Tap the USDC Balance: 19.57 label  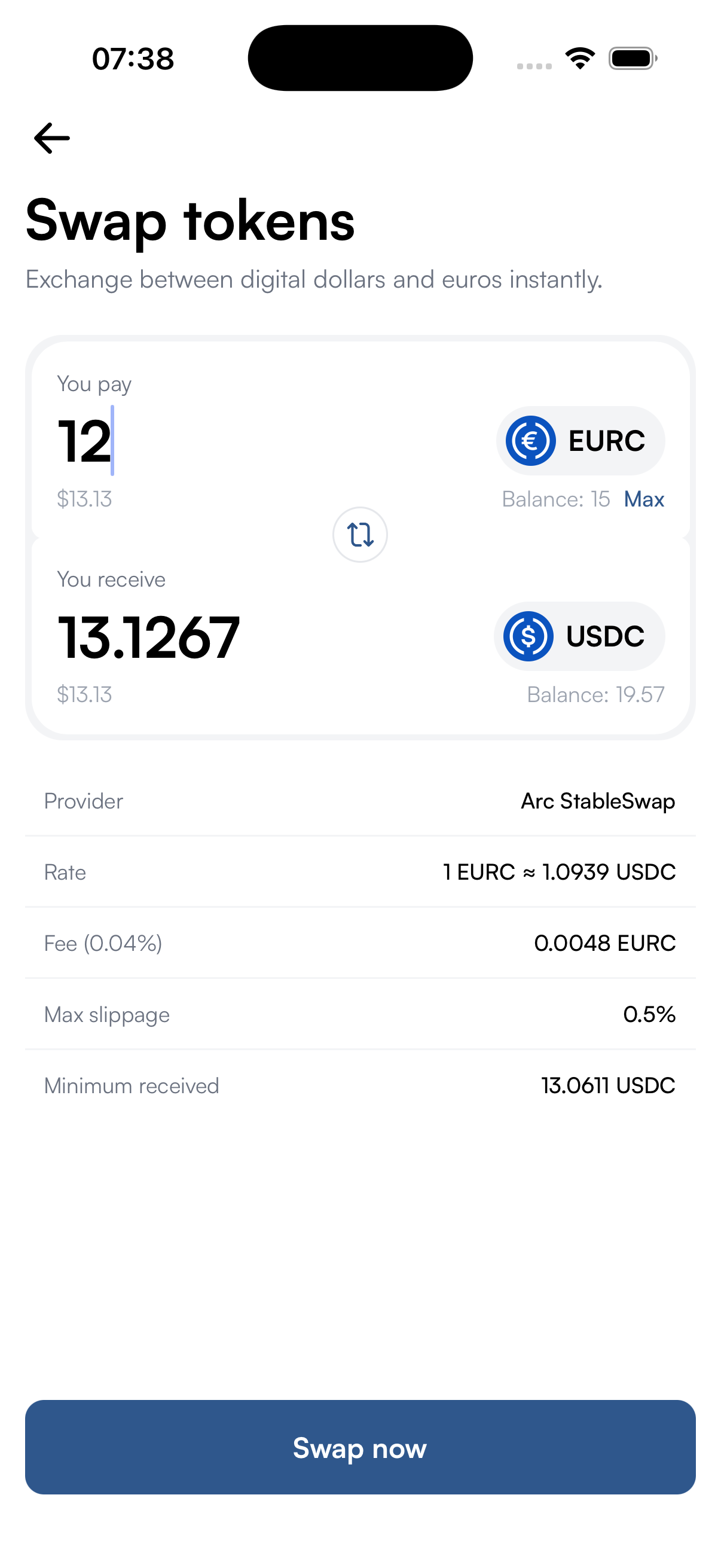[595, 694]
